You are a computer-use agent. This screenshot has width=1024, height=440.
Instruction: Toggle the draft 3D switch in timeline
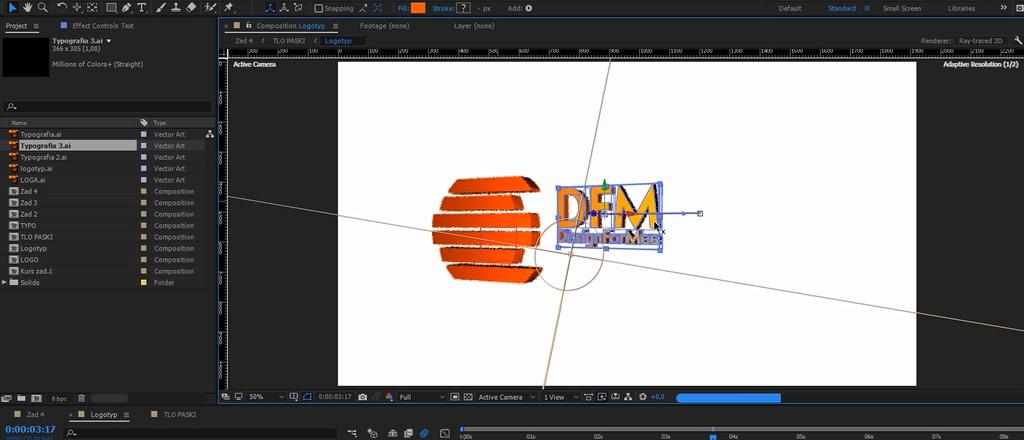click(x=372, y=433)
